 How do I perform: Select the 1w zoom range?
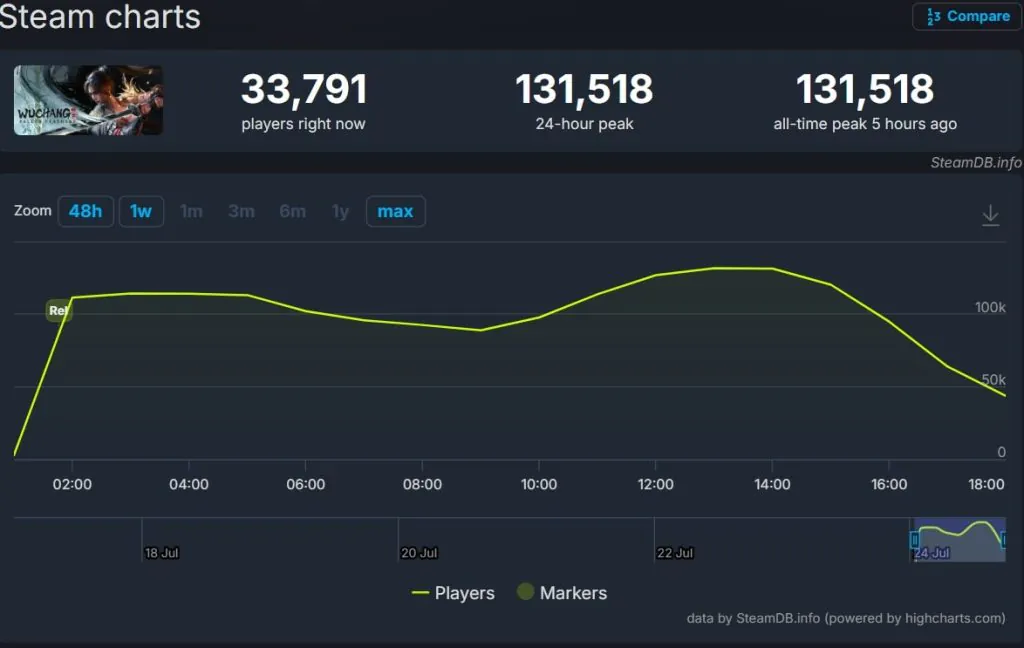tap(141, 211)
